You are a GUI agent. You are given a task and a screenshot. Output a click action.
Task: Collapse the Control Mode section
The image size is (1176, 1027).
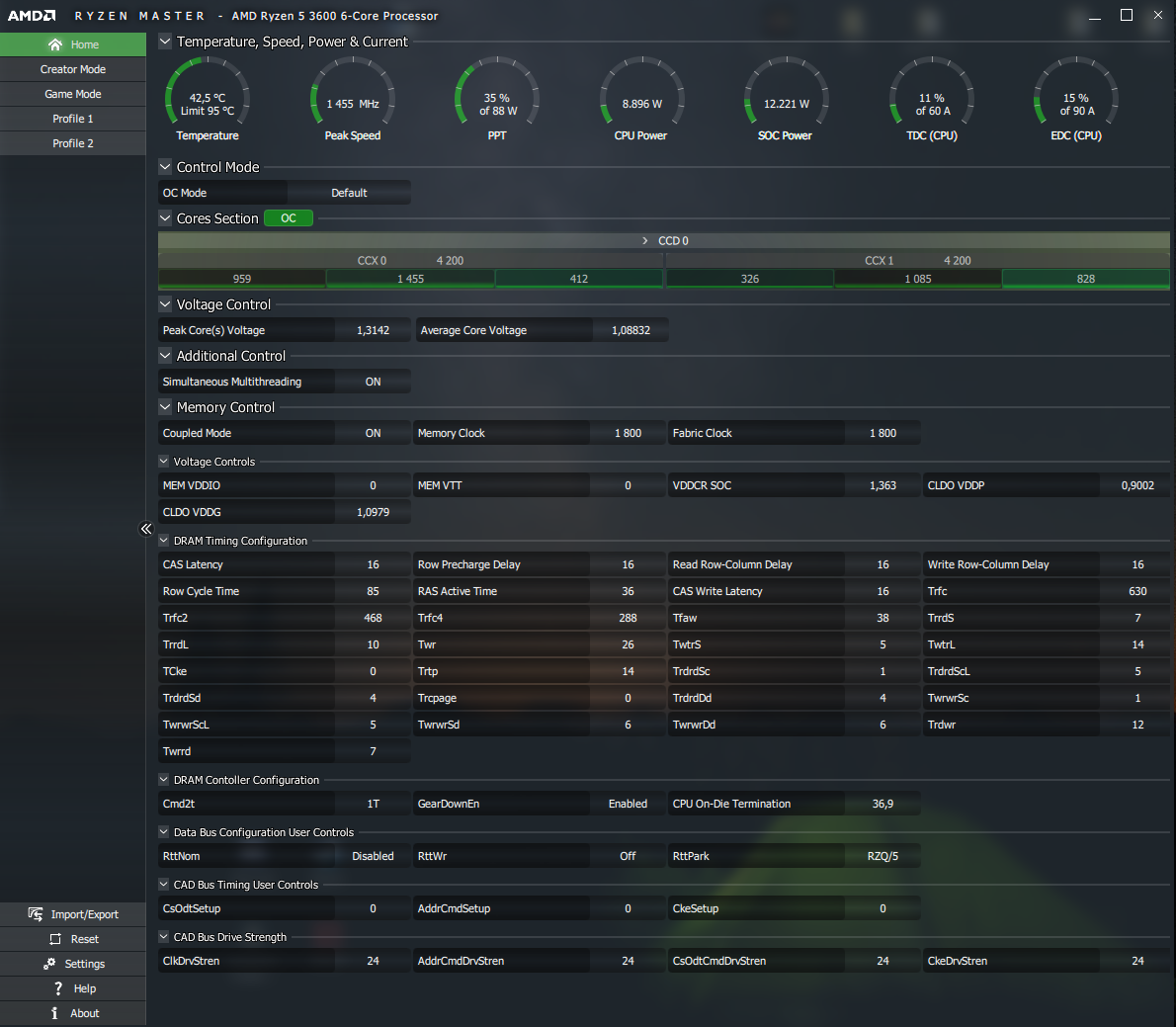pyautogui.click(x=165, y=166)
